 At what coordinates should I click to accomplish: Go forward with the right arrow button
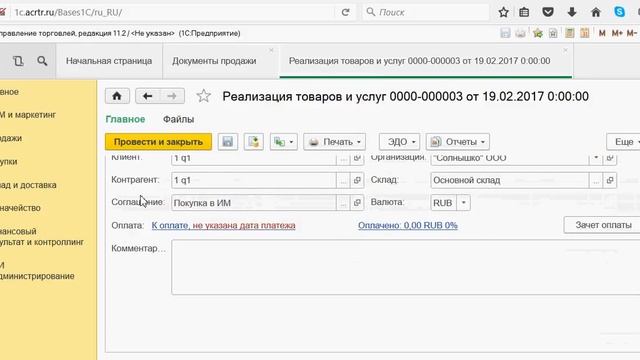pyautogui.click(x=172, y=96)
